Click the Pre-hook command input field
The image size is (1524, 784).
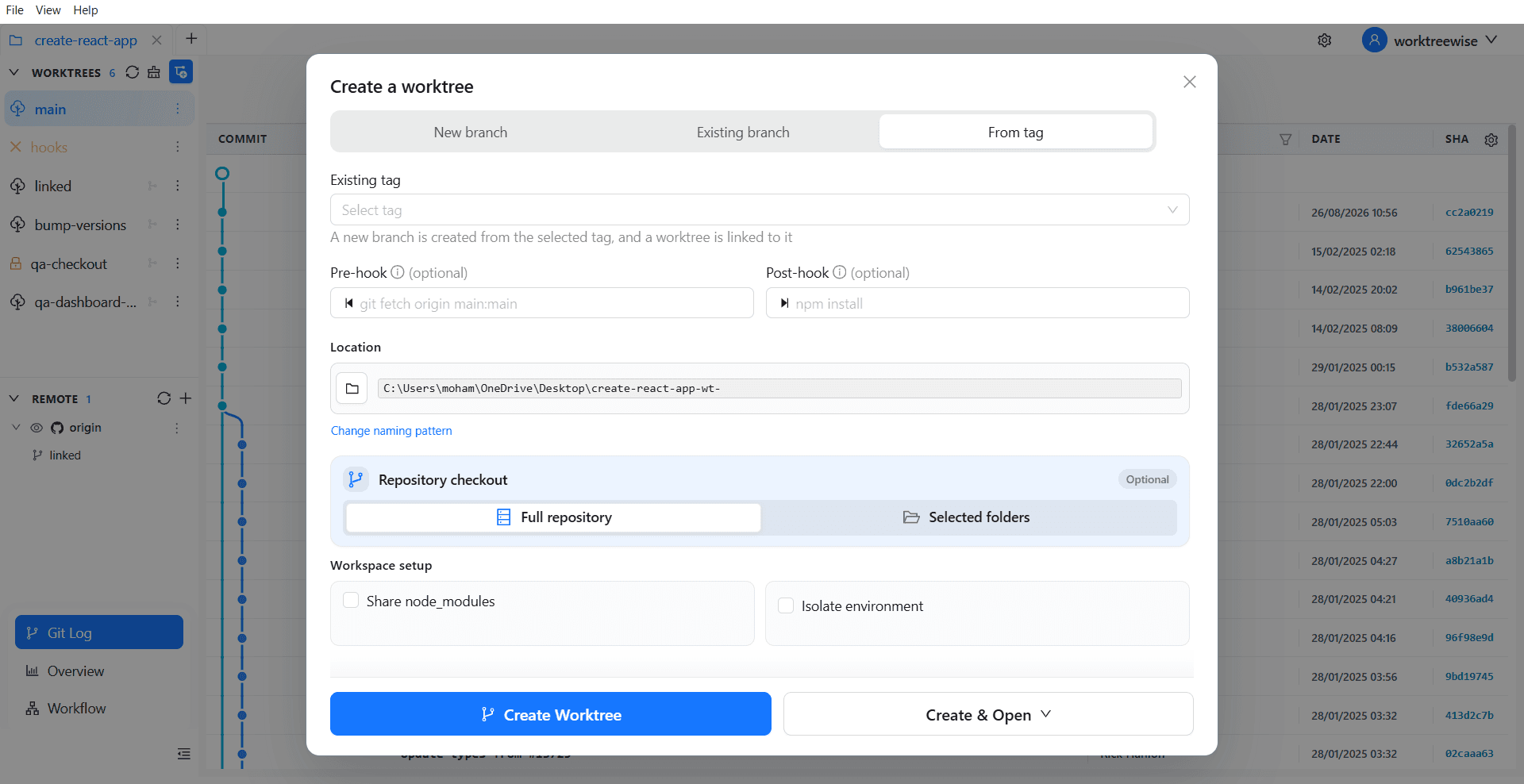pos(542,303)
